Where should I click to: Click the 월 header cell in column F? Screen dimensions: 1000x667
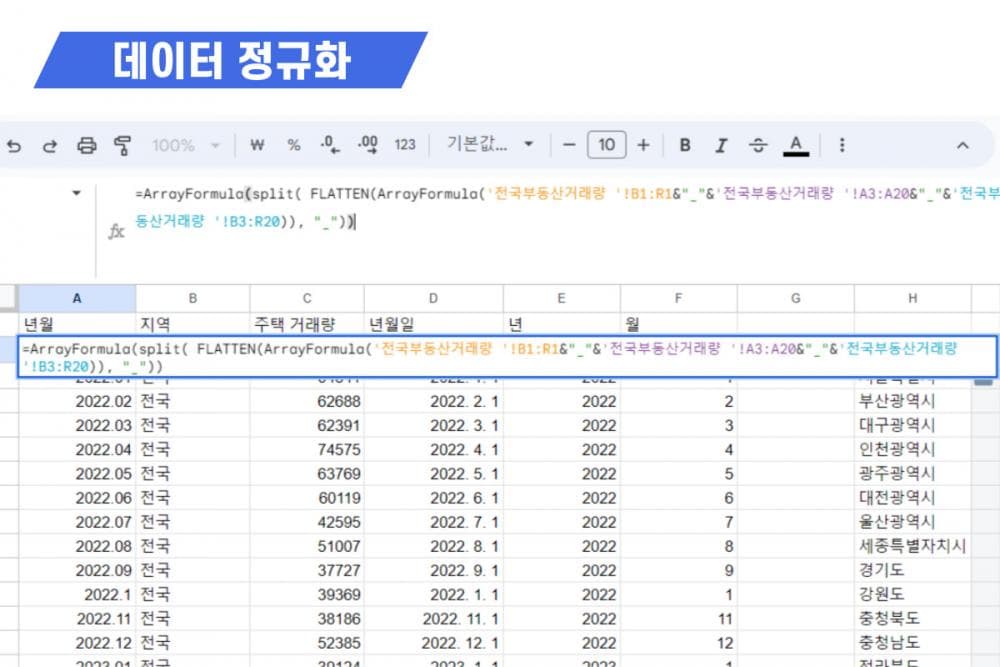click(x=679, y=324)
